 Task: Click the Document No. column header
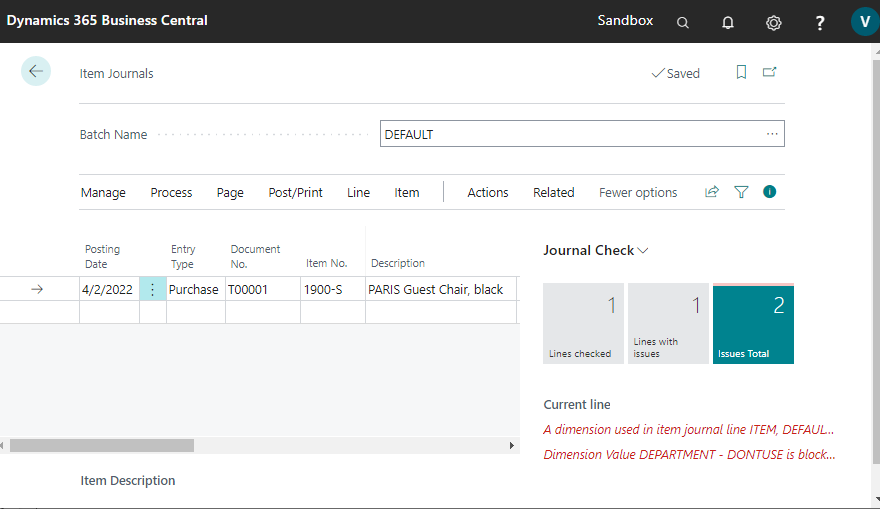255,256
